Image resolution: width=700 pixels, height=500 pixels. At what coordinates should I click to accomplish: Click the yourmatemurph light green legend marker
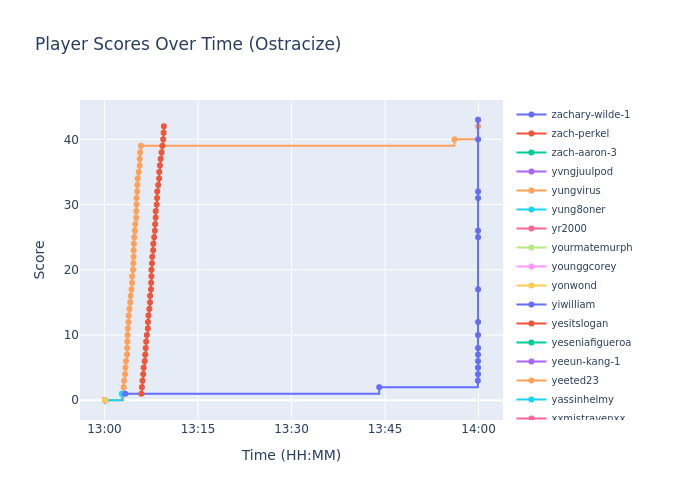(x=531, y=248)
